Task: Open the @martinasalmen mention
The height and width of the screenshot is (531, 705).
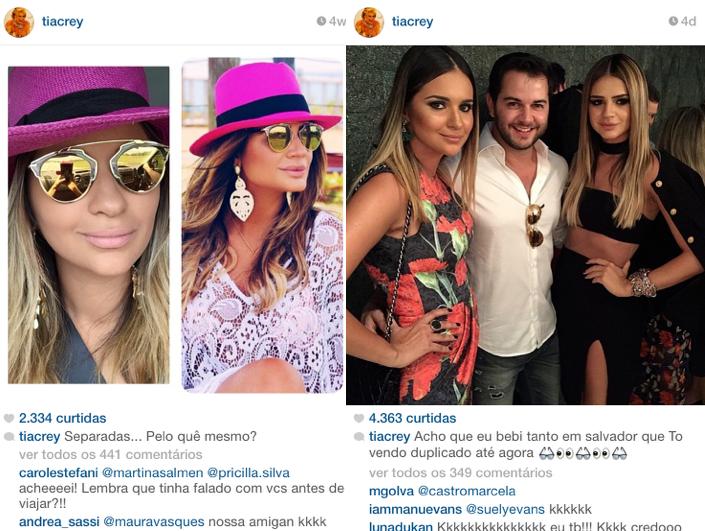Action: 152,473
